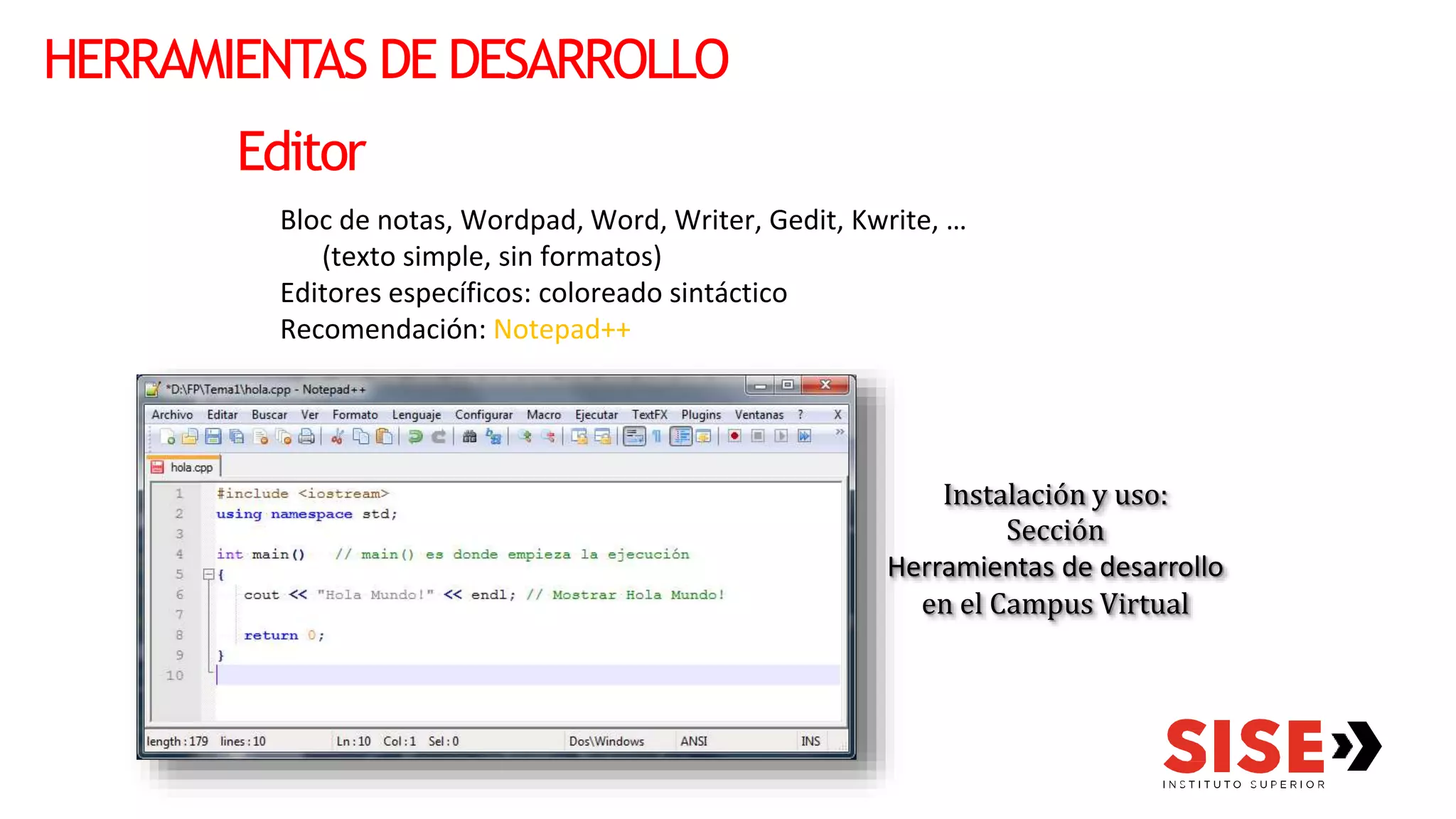The height and width of the screenshot is (819, 1456).
Task: Open the Archivo menu
Action: click(172, 414)
